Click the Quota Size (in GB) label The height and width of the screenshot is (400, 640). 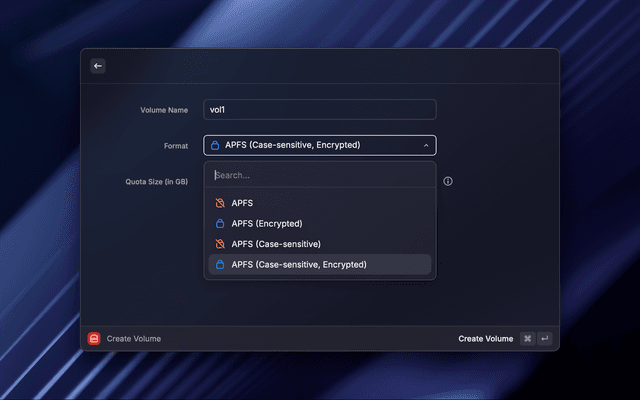click(156, 181)
